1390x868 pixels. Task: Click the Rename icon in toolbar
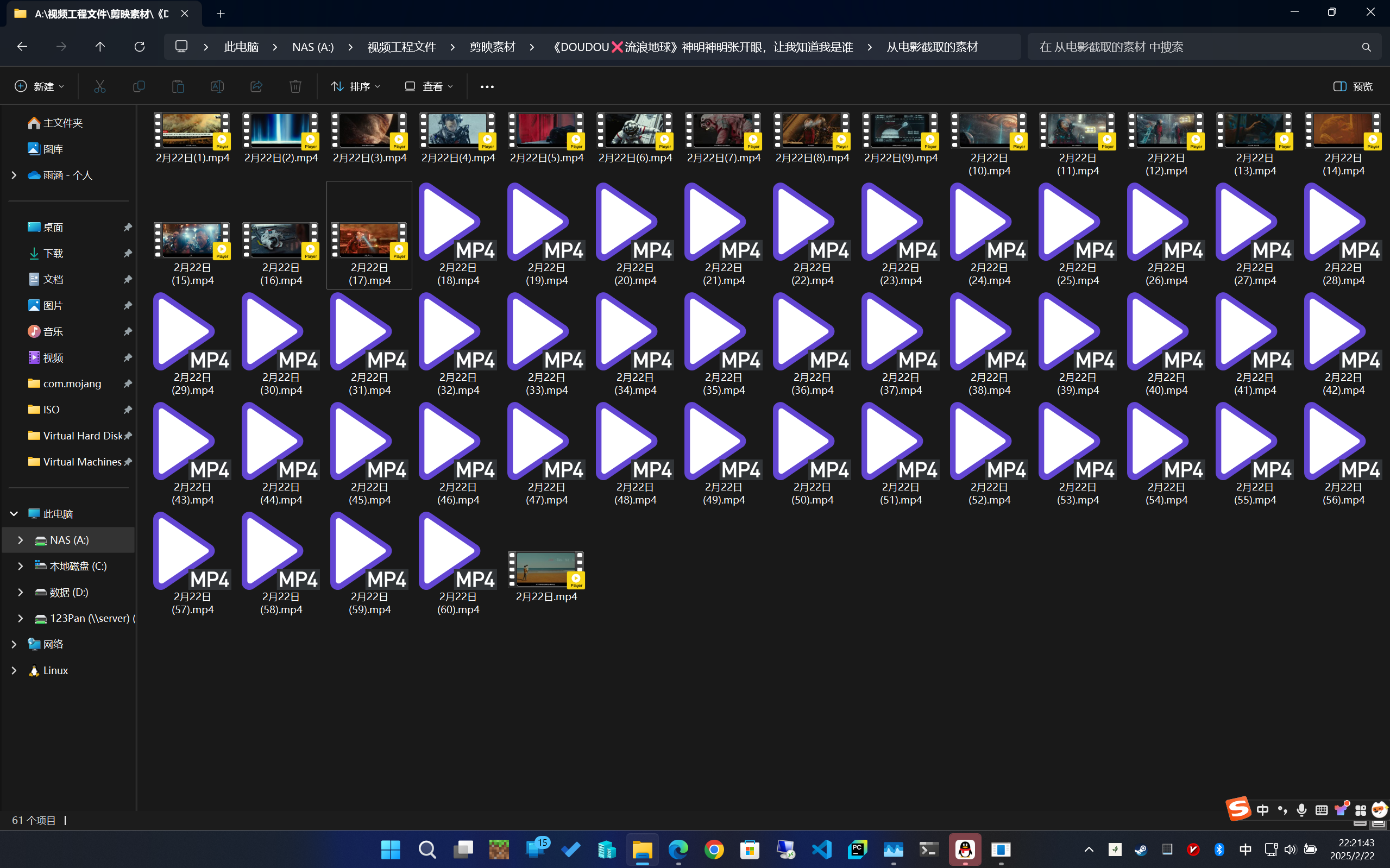coord(217,86)
